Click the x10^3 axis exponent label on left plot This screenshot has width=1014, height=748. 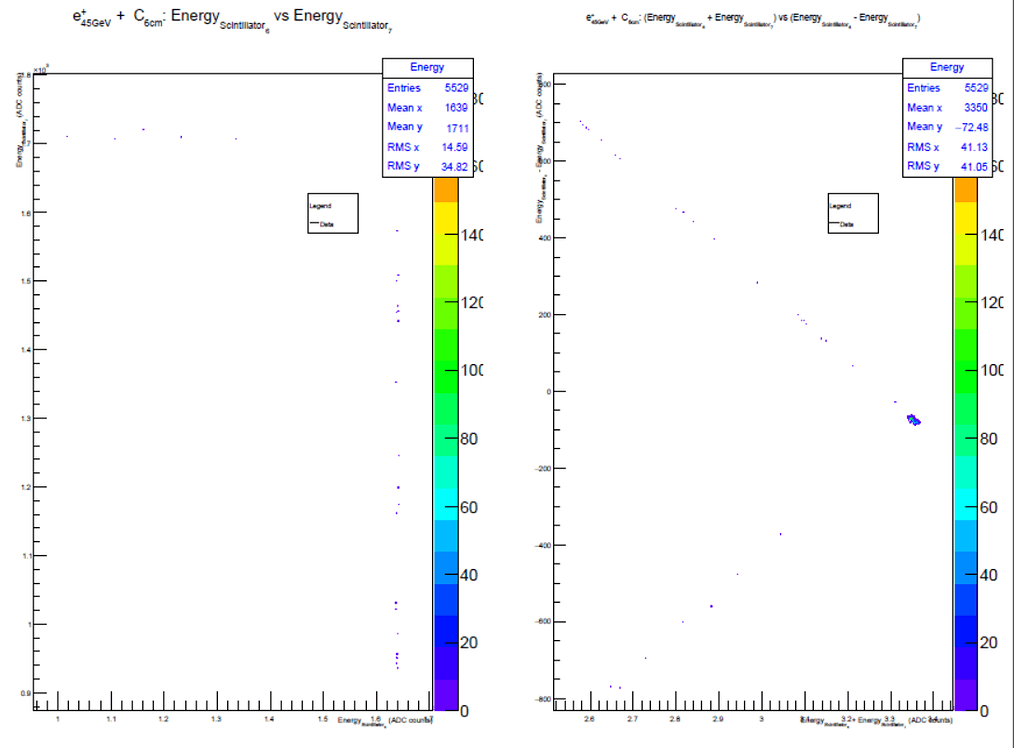tap(40, 68)
